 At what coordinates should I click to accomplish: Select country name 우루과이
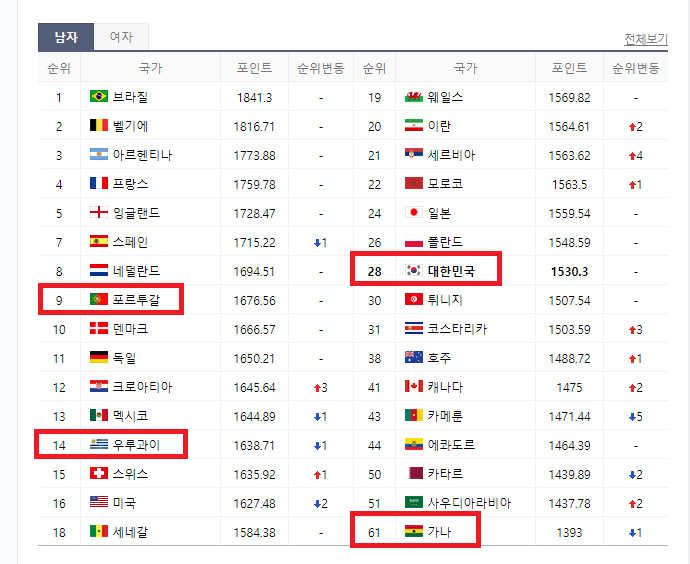tap(136, 445)
